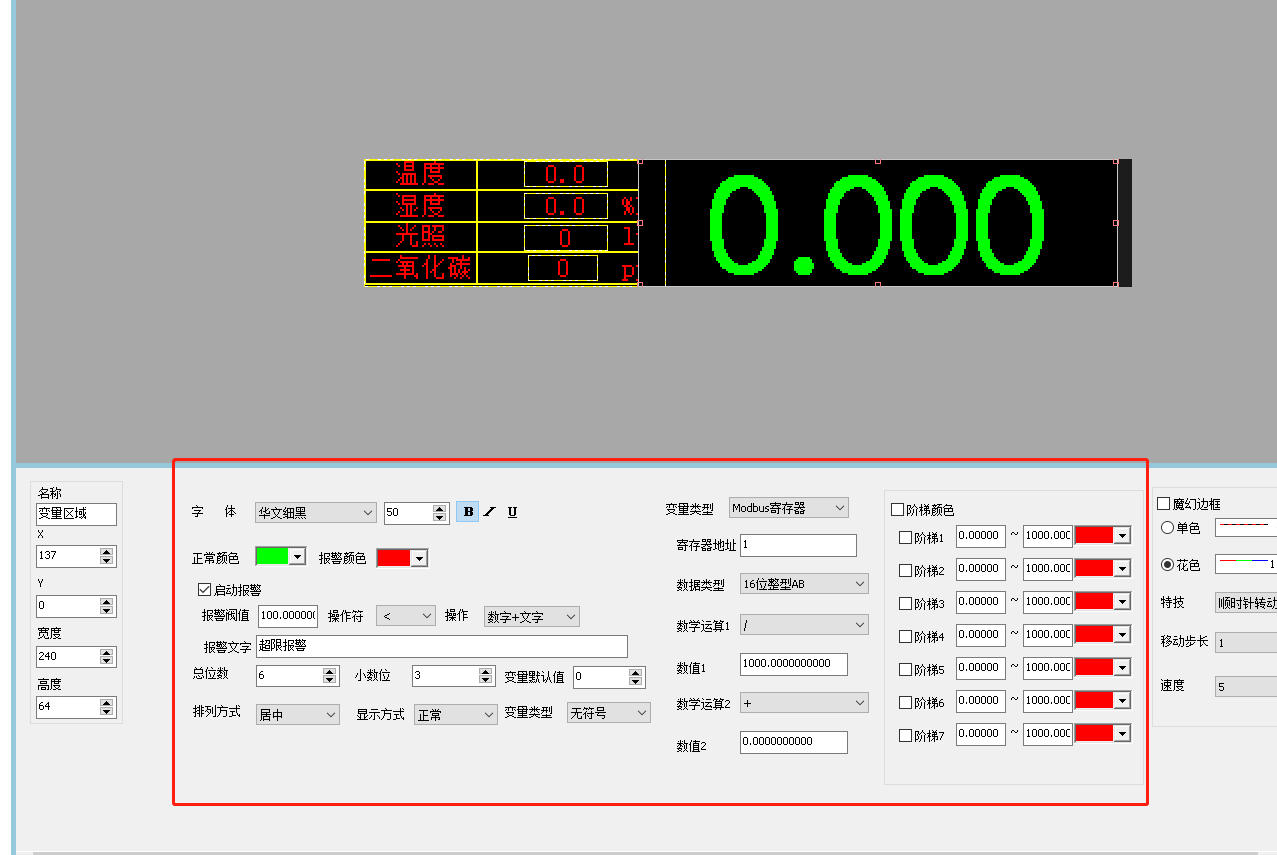The height and width of the screenshot is (855, 1277).
Task: Open the 显示方式 dropdown showing 正常
Action: [456, 714]
